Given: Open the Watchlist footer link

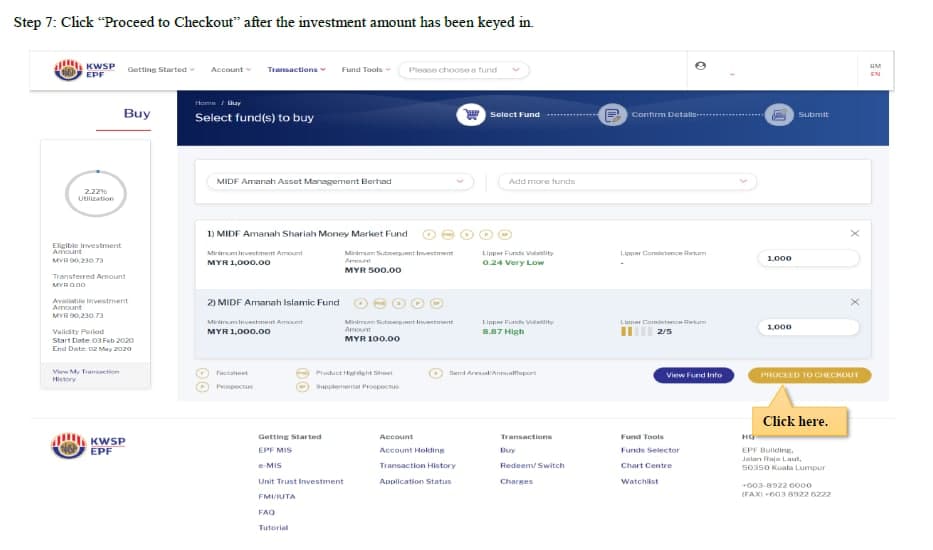Looking at the screenshot, I should coord(640,481).
